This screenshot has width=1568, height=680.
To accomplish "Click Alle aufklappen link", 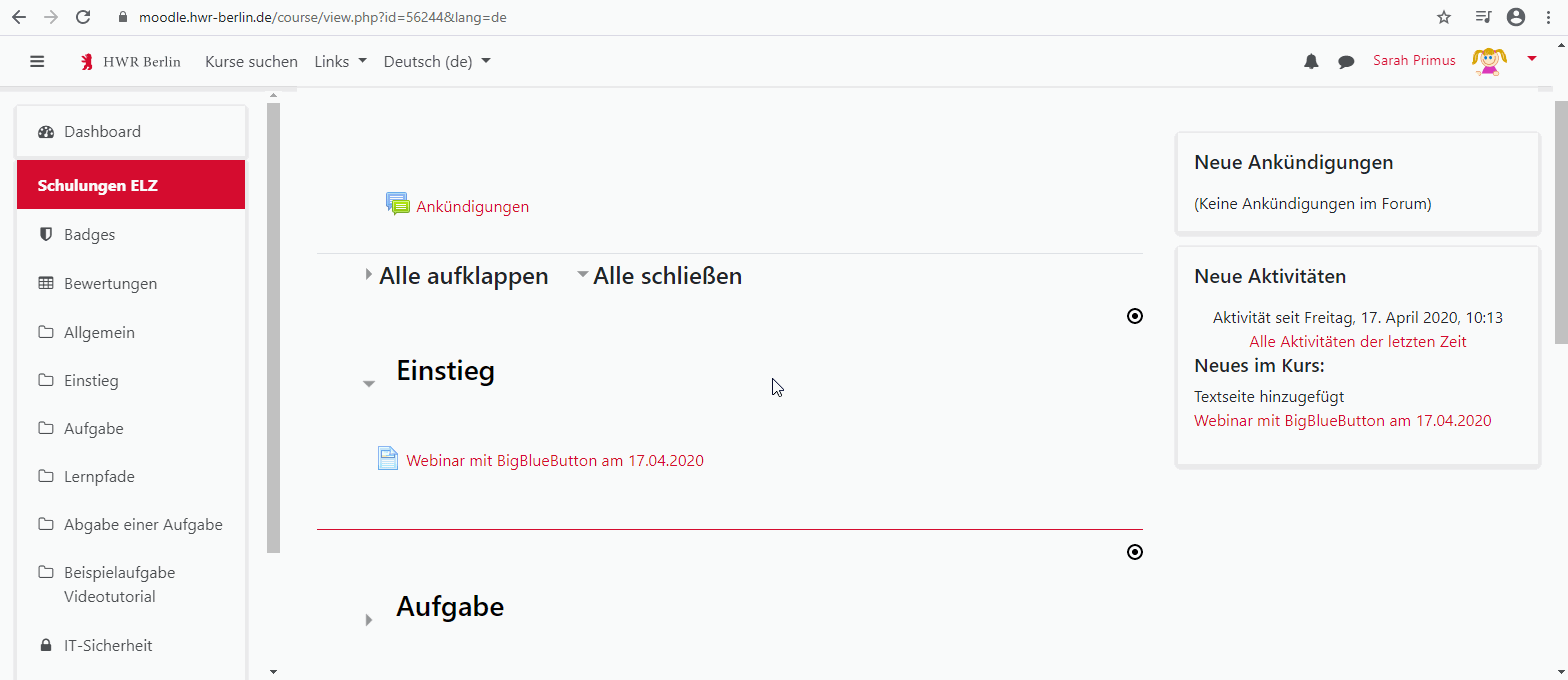I will pos(463,276).
